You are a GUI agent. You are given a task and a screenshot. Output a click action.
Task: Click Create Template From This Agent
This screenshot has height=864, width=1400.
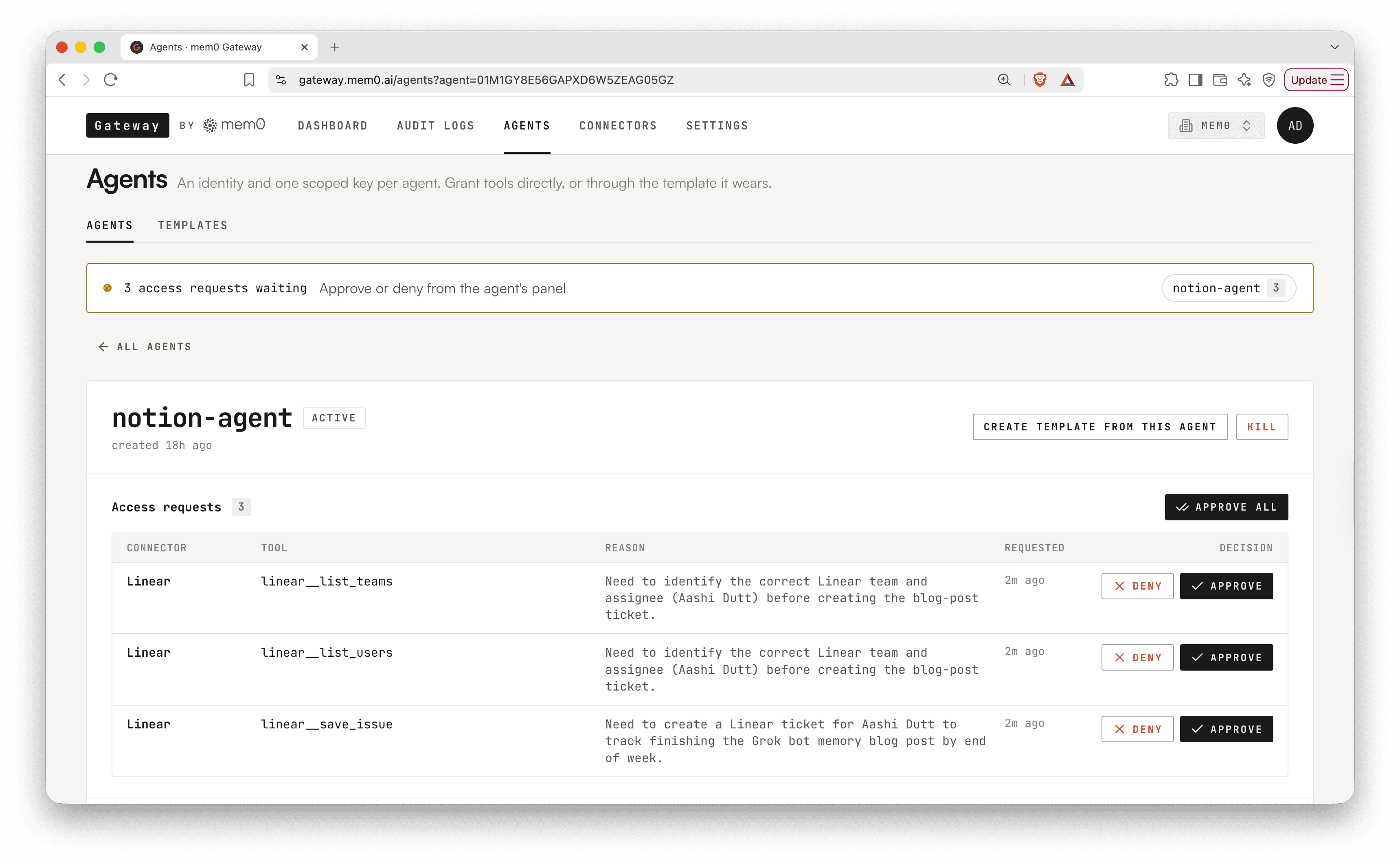tap(1100, 427)
